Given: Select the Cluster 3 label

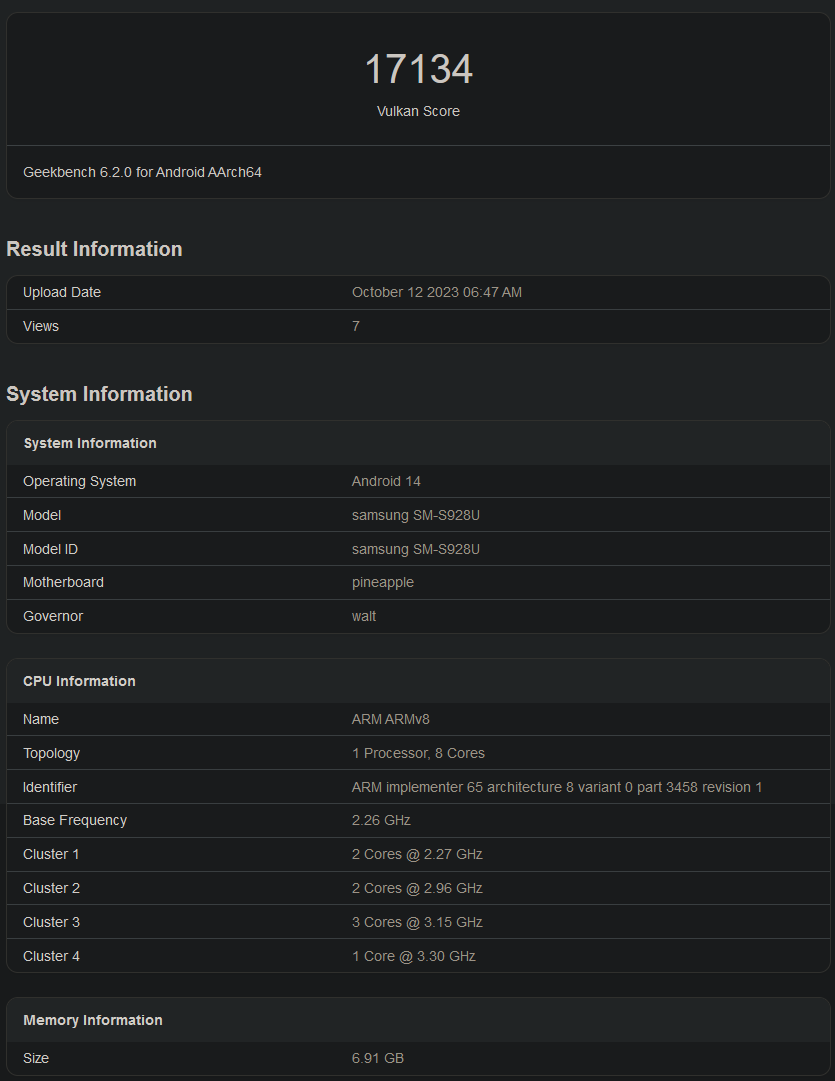Looking at the screenshot, I should [51, 922].
